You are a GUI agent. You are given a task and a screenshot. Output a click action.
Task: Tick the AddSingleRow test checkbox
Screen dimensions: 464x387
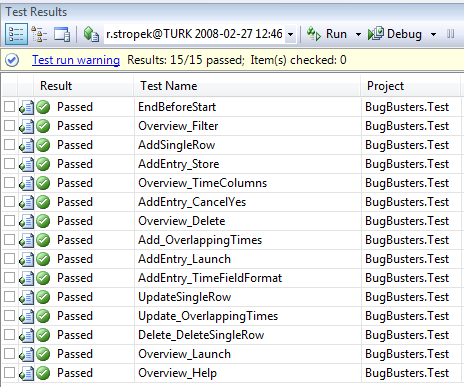click(9, 145)
